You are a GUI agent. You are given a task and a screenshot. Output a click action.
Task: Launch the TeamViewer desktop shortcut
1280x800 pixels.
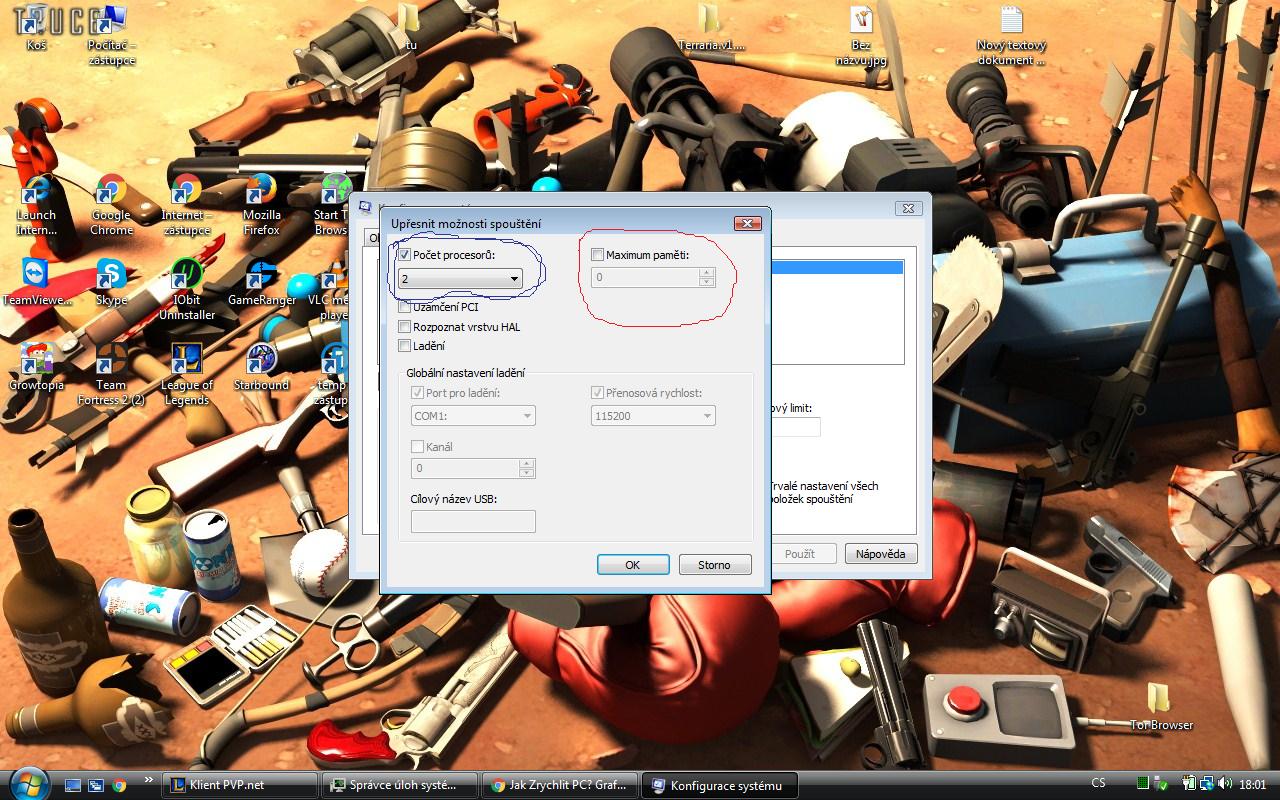pos(37,282)
